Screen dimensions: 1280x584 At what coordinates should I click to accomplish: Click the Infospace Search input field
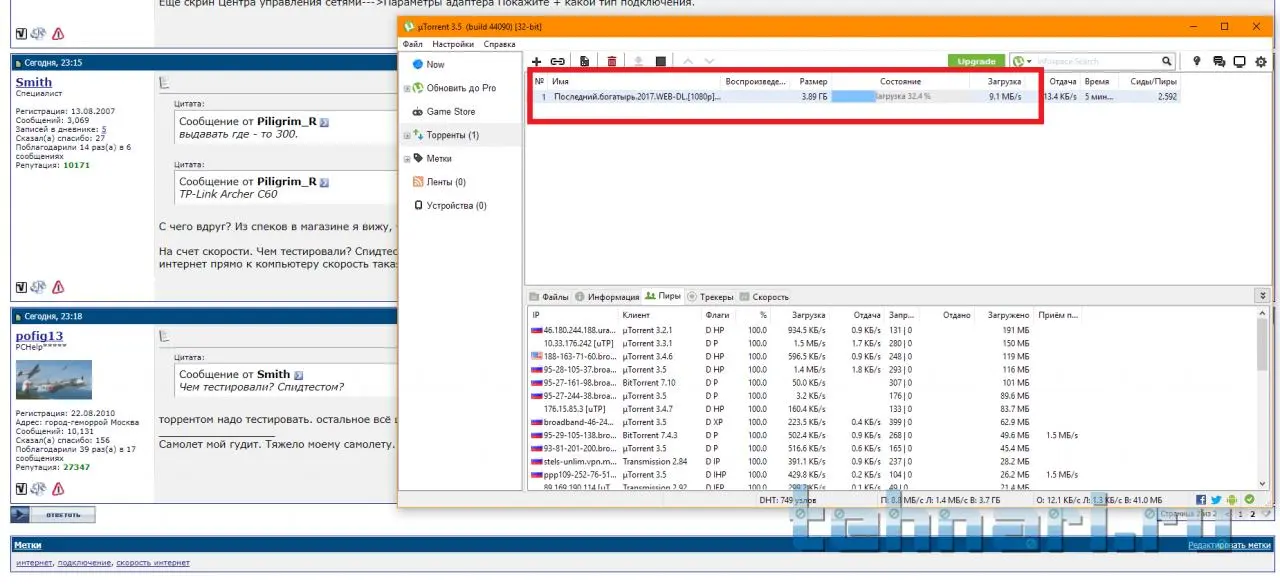click(x=1097, y=62)
